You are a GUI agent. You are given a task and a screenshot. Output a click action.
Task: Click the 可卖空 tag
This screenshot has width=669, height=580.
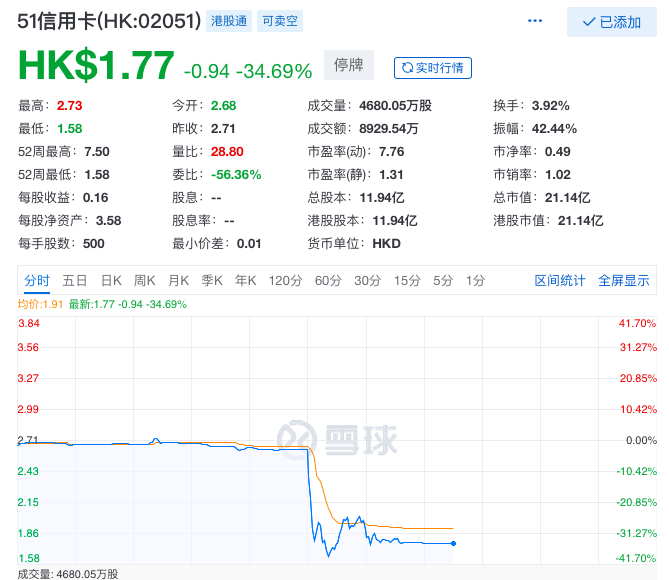280,21
